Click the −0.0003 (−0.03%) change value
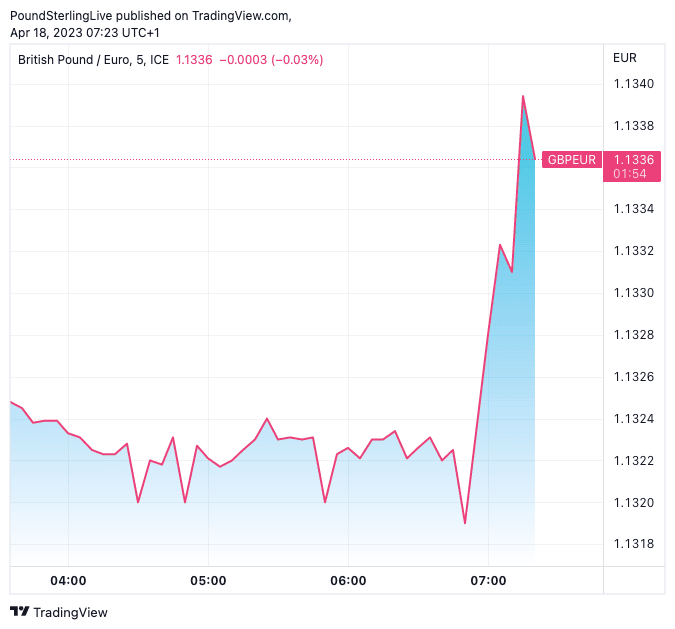 (x=271, y=59)
